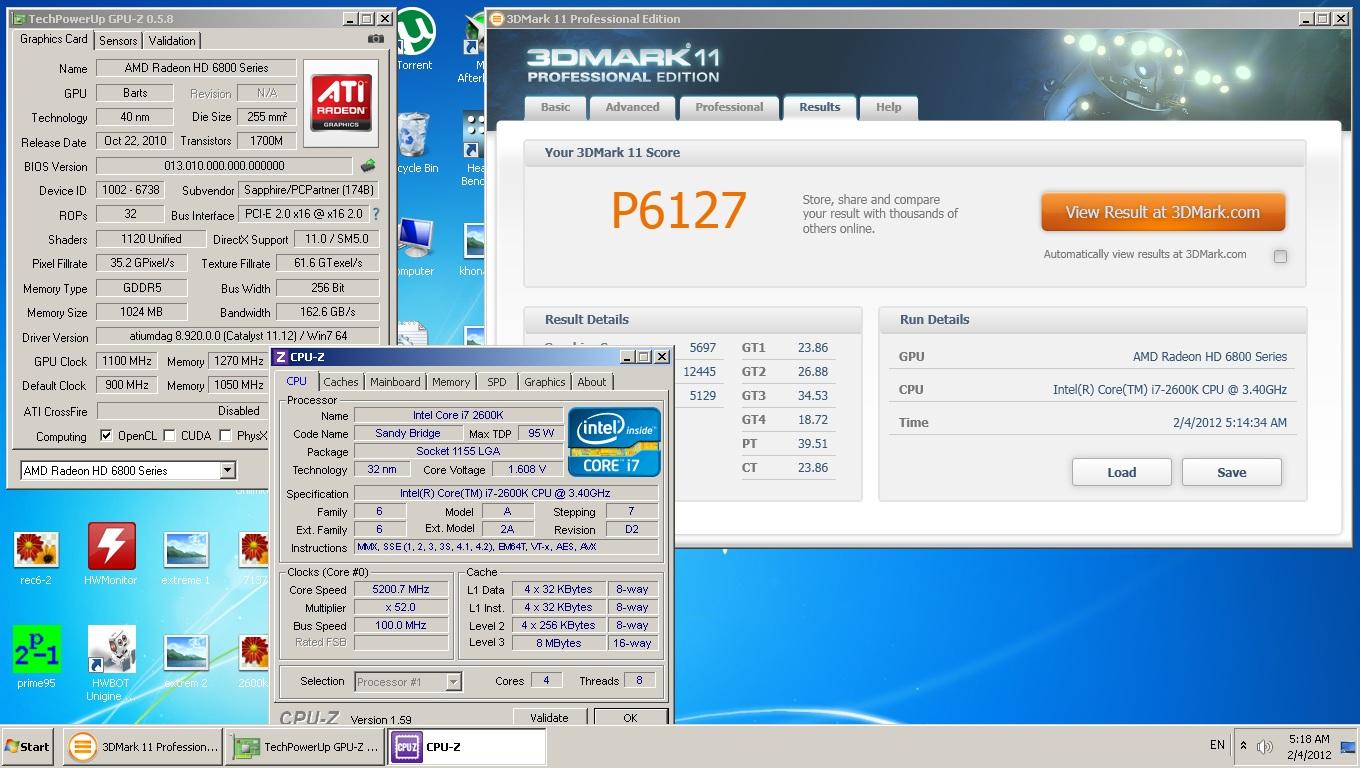Click the Multiplier x 52.0 value

pos(400,608)
